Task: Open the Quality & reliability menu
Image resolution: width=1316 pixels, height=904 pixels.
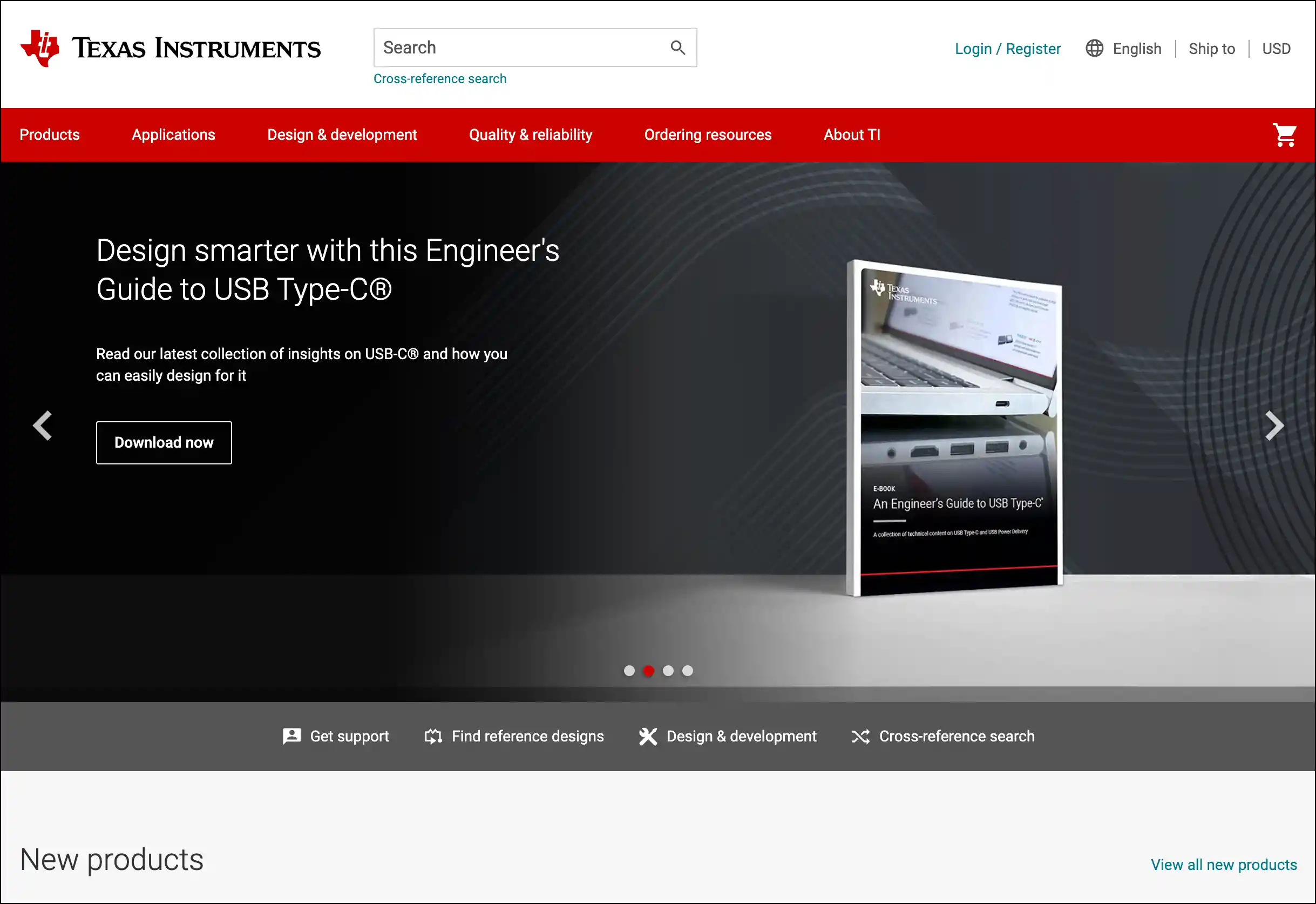Action: coord(531,135)
